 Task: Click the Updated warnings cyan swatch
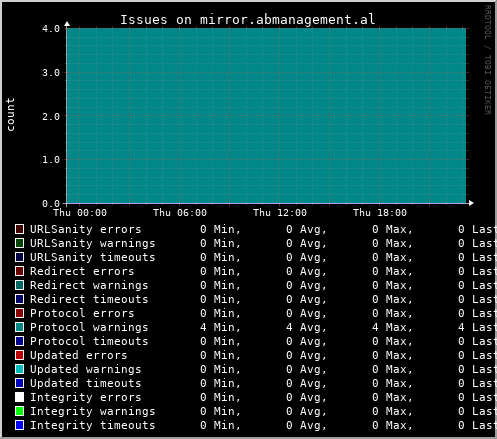[20, 369]
